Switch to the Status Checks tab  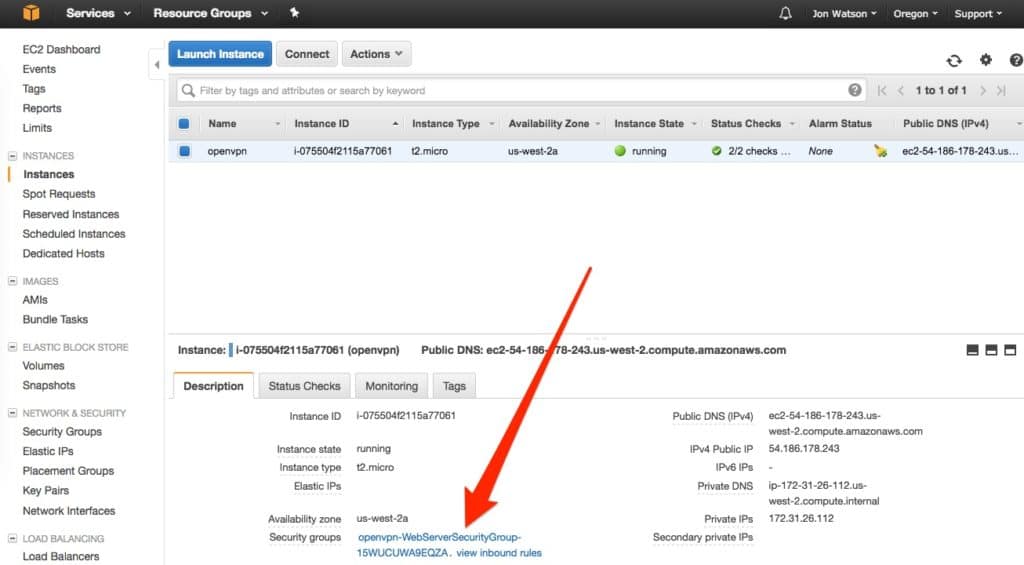(304, 386)
